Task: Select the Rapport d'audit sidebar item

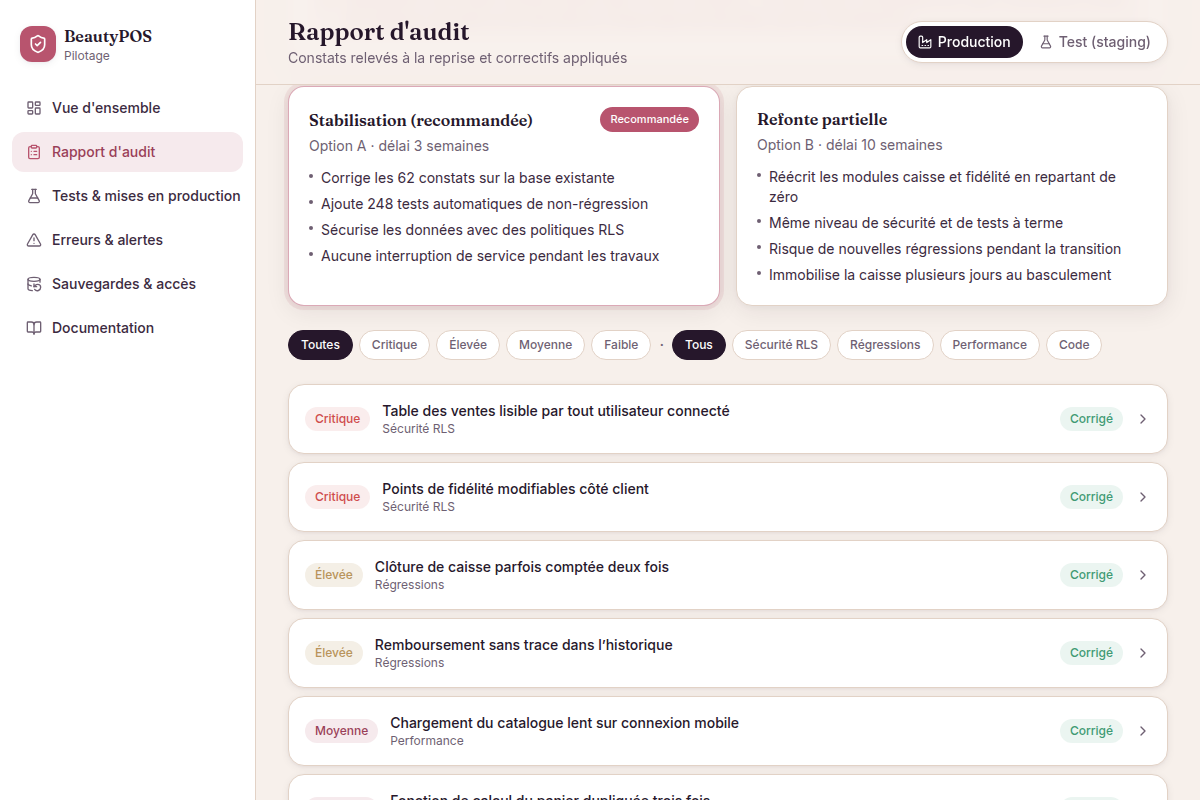Action: [x=127, y=152]
